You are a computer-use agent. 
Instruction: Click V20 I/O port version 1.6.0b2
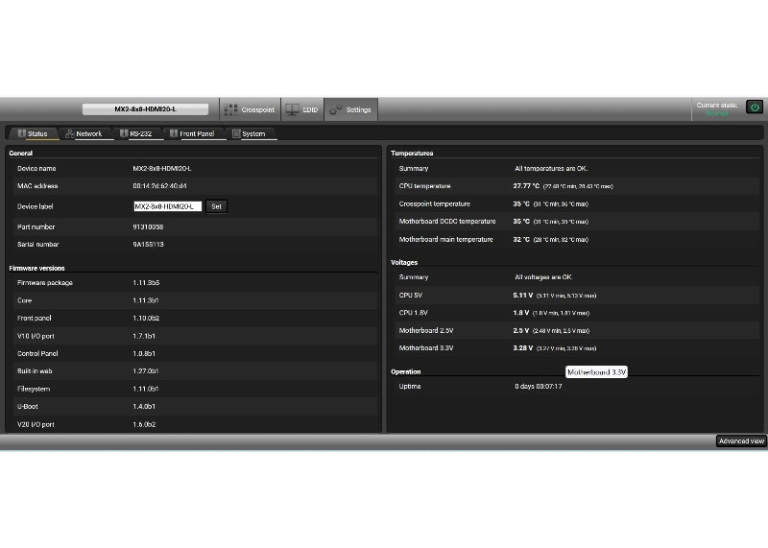(x=144, y=425)
